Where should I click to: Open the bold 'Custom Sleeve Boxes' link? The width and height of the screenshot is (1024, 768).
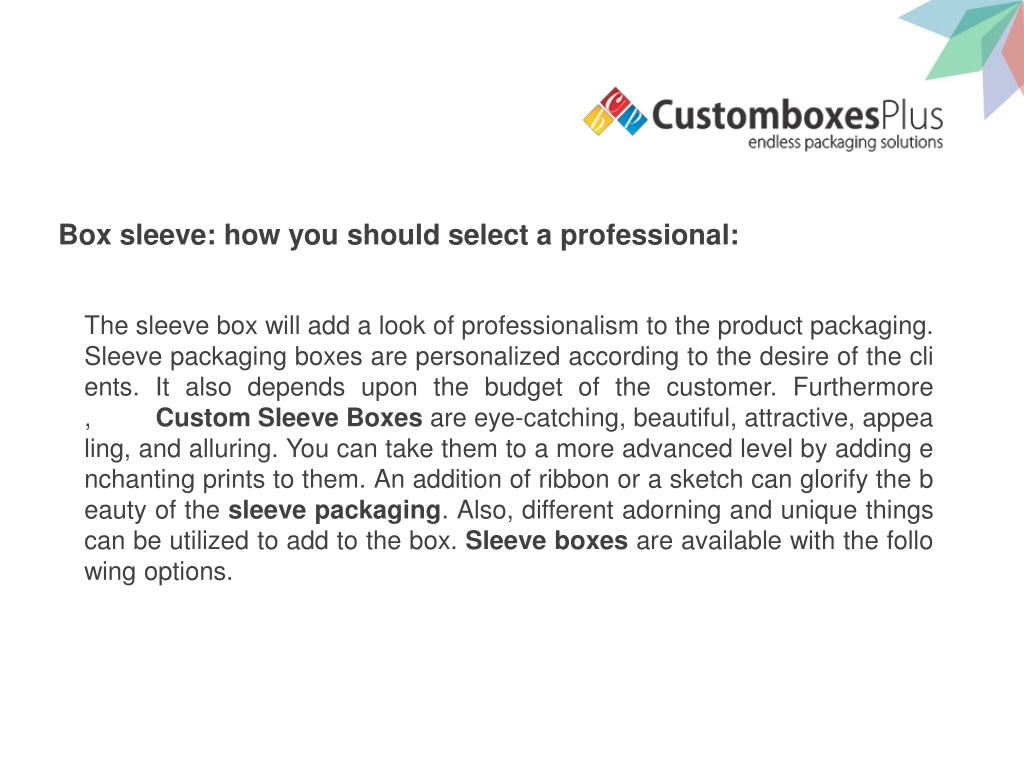(x=289, y=418)
